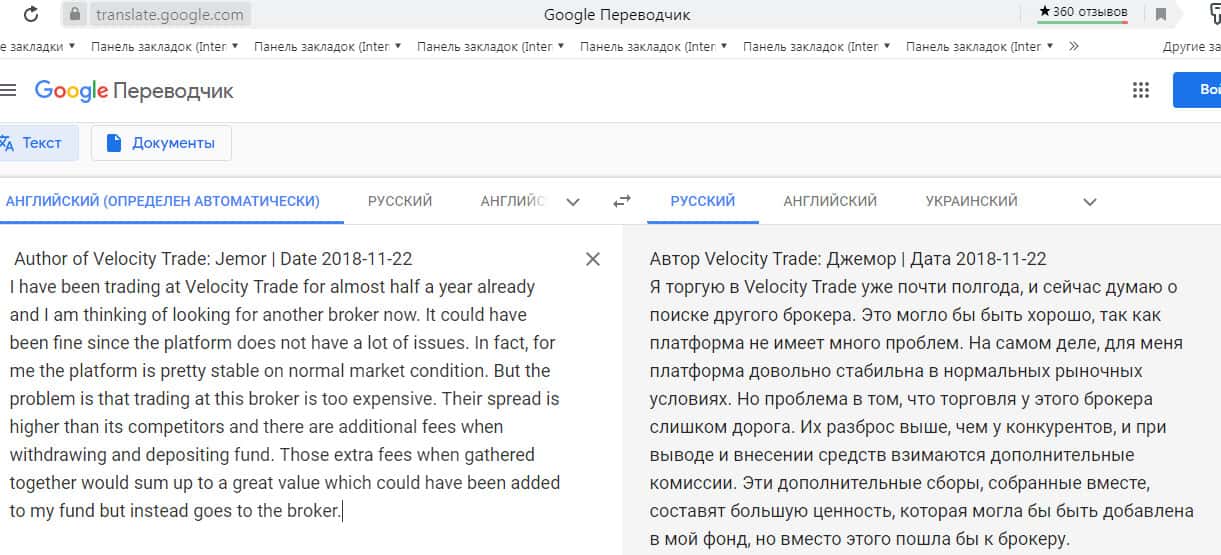Select АНГЛИЙСКИЙ as the target language
This screenshot has width=1221, height=555.
[830, 201]
